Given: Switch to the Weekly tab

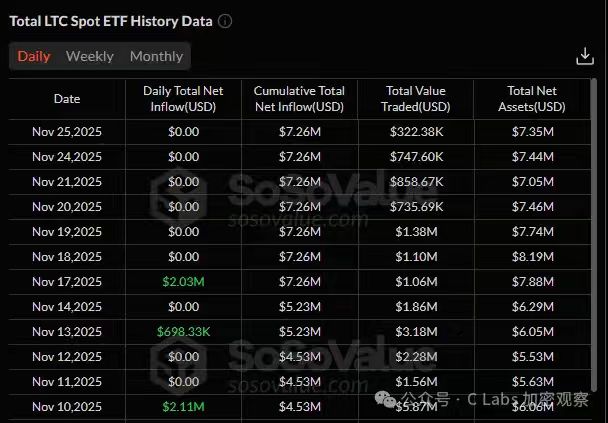Looking at the screenshot, I should [90, 57].
